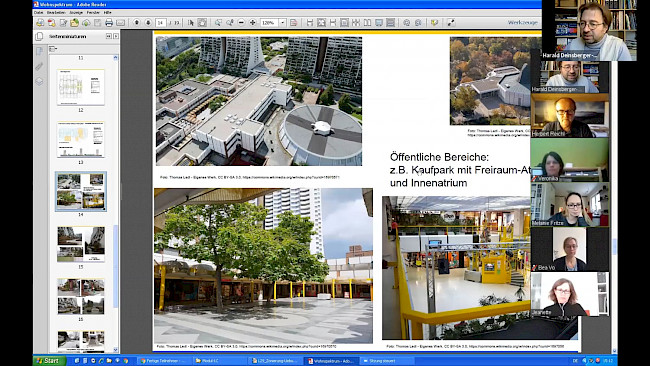The width and height of the screenshot is (650, 366).
Task: Open the Bearbeiten menu
Action: pyautogui.click(x=56, y=13)
